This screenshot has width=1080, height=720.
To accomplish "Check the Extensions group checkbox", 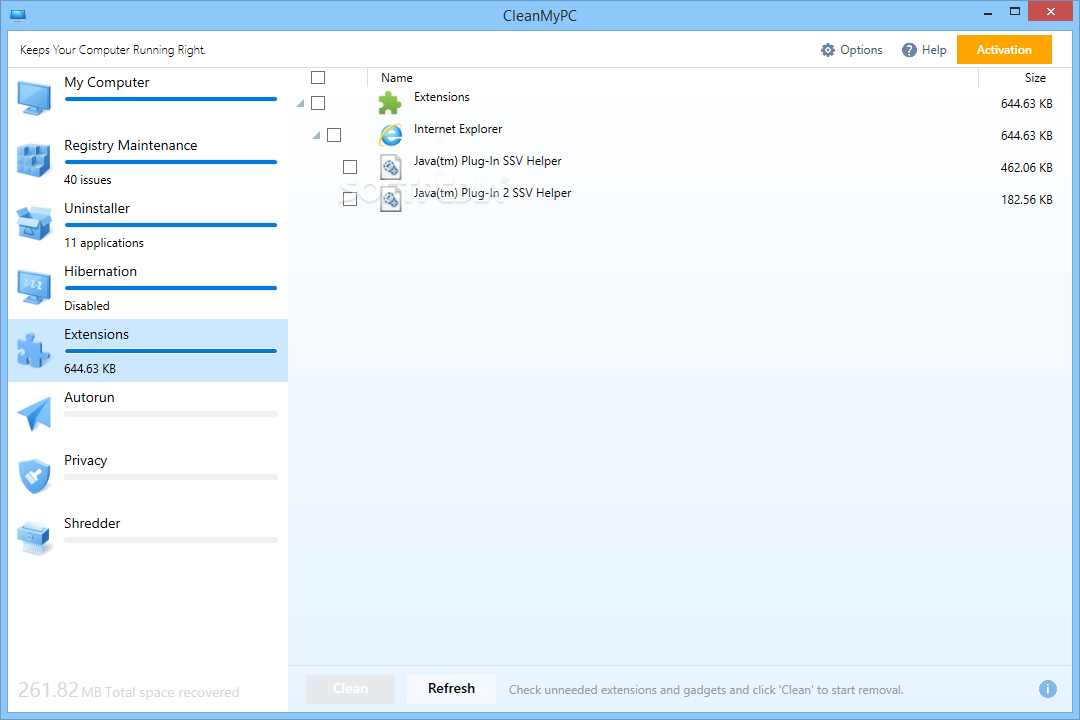I will pos(318,103).
